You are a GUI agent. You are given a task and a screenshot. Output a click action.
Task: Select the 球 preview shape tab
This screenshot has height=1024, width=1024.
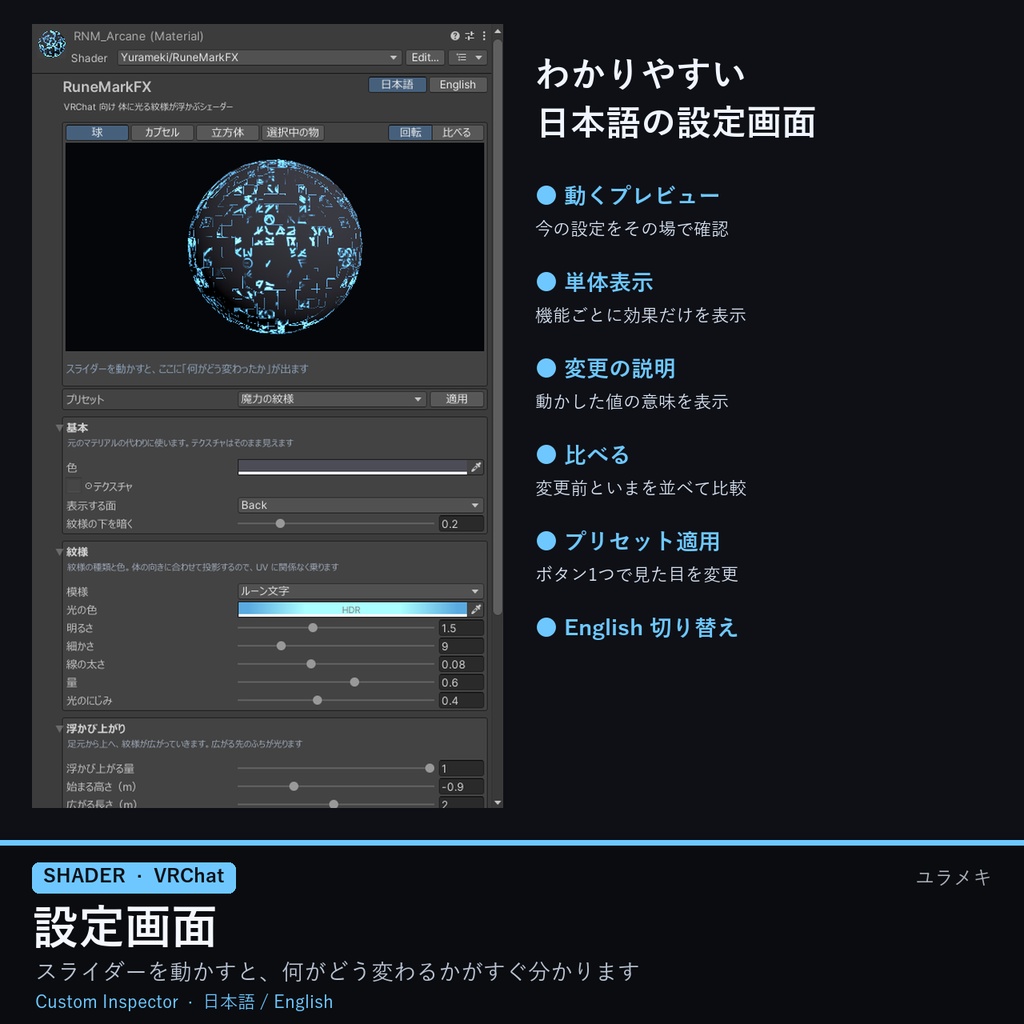(97, 133)
